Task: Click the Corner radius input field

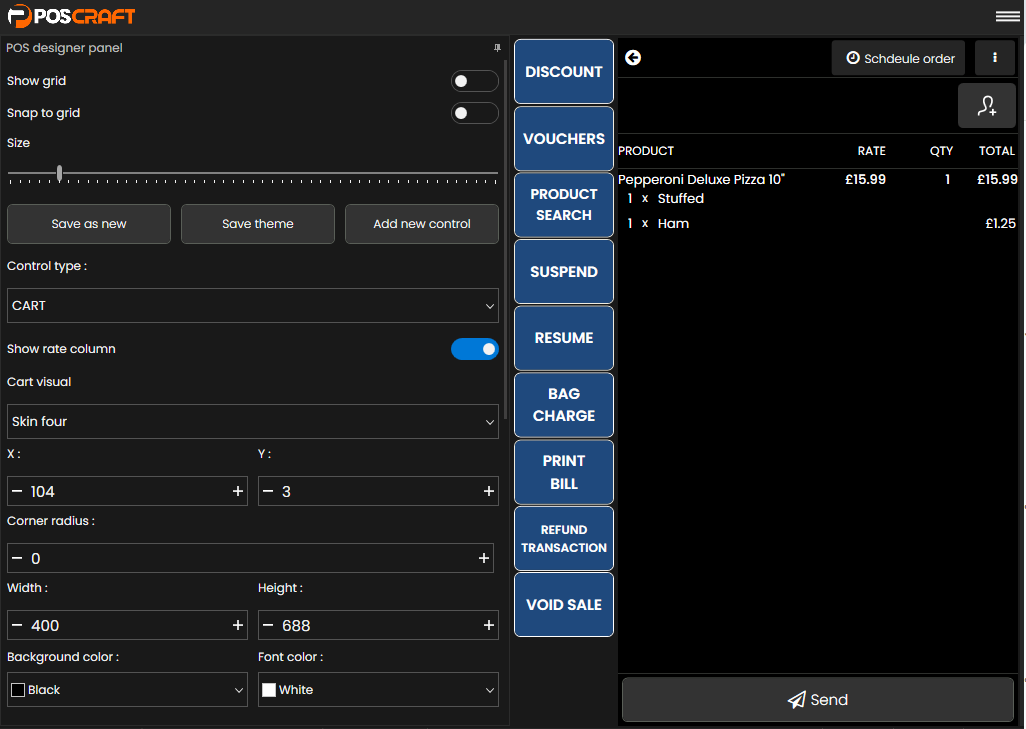Action: [x=250, y=558]
